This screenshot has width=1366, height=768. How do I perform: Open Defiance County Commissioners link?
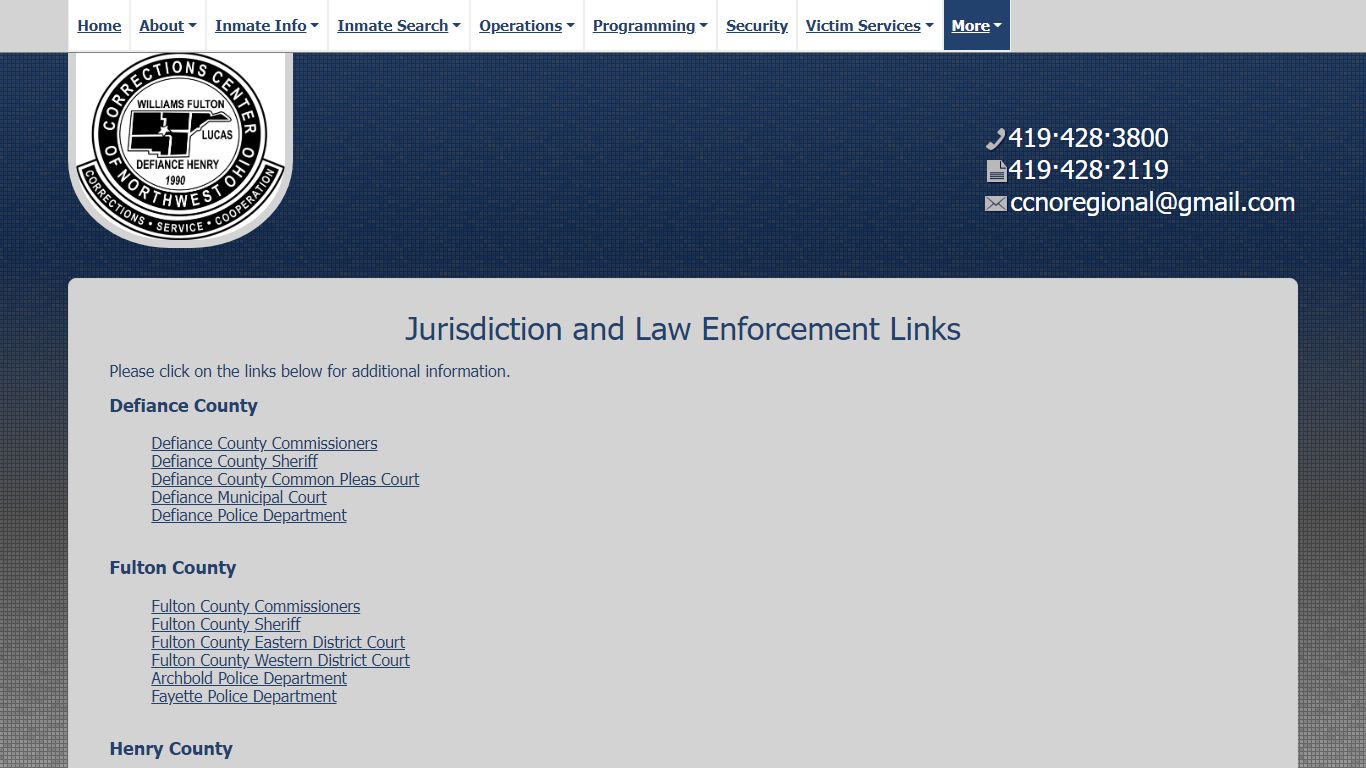coord(264,443)
